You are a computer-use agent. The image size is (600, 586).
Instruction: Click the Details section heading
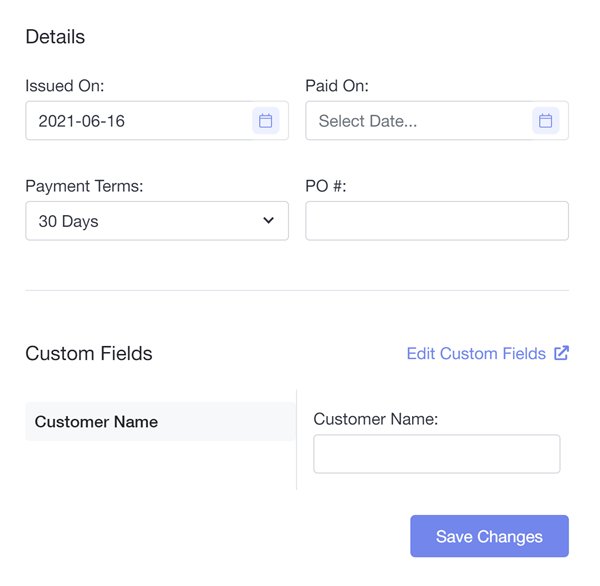point(55,37)
